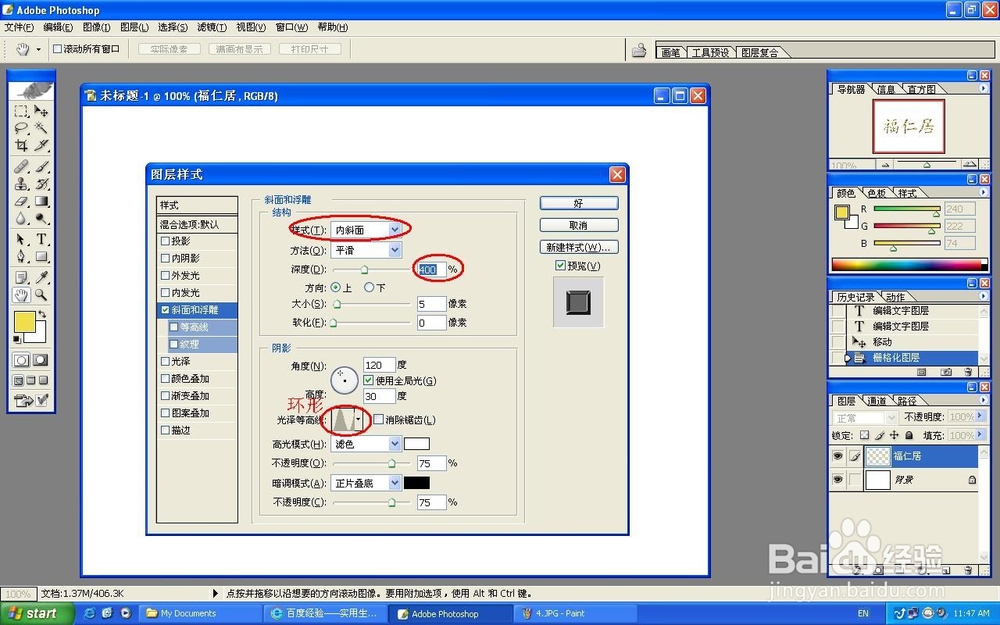Click the 新建样式 button
This screenshot has height=625, width=1000.
point(578,247)
